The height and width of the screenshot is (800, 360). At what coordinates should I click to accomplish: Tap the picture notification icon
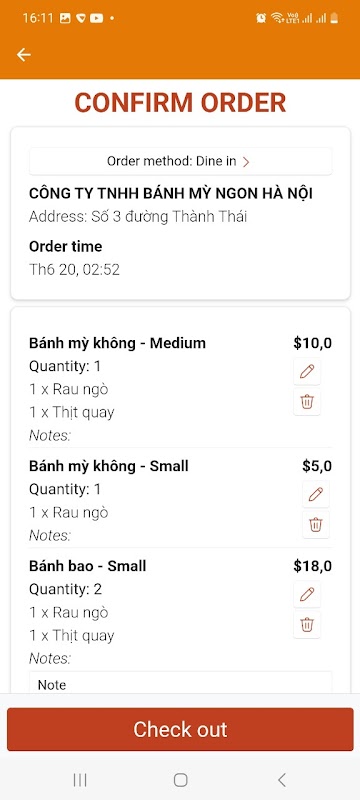pyautogui.click(x=65, y=18)
